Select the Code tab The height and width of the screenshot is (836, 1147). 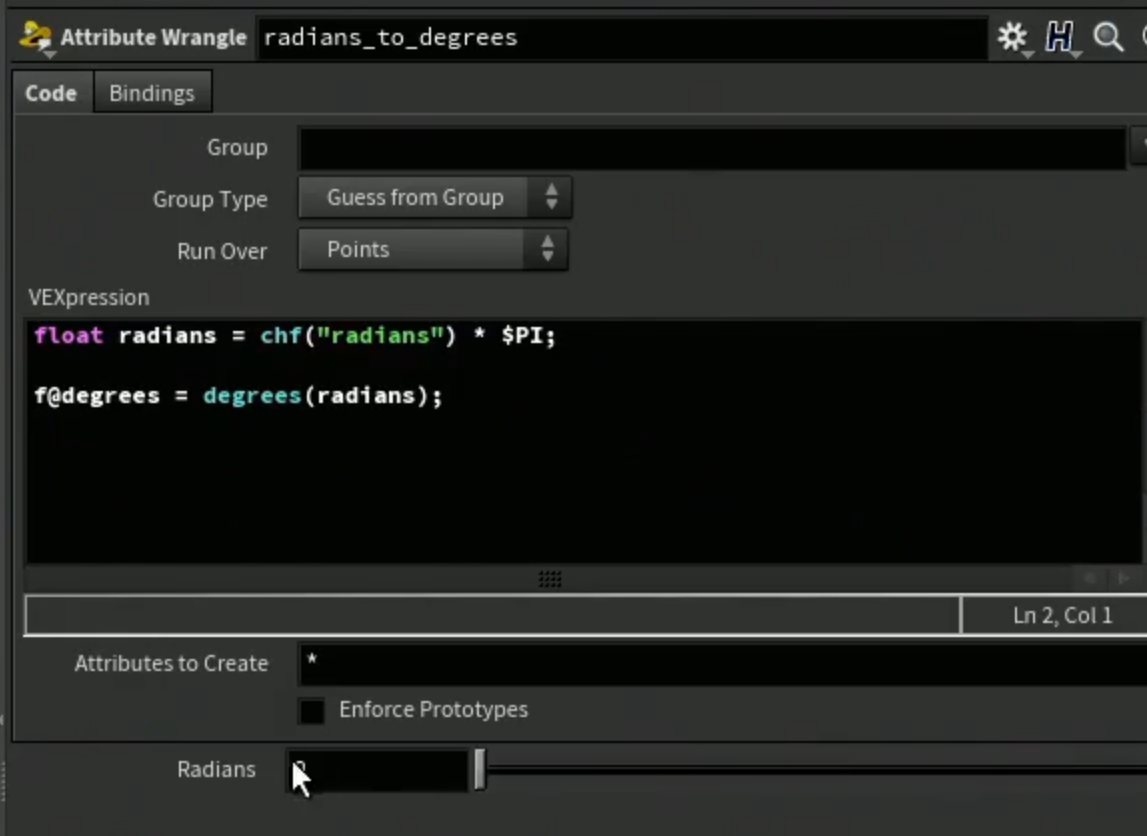point(51,93)
